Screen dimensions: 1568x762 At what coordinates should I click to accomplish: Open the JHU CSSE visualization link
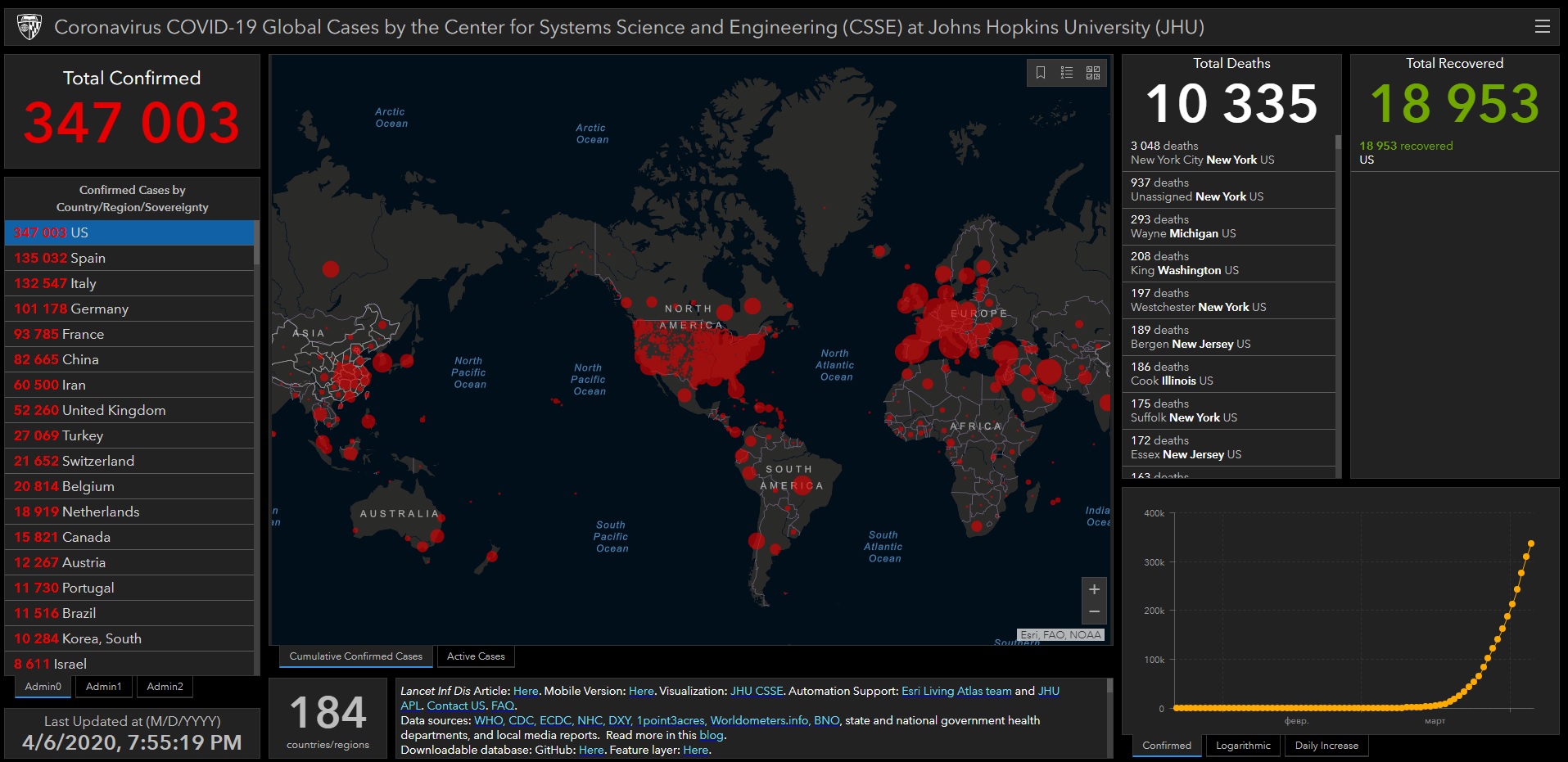[x=757, y=692]
